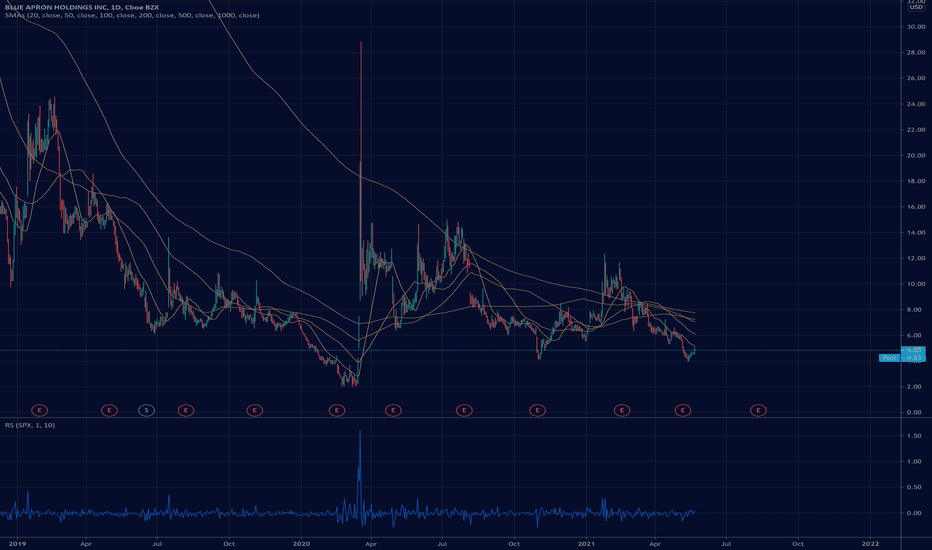Open the November 2020 earnings marker

pos(537,410)
